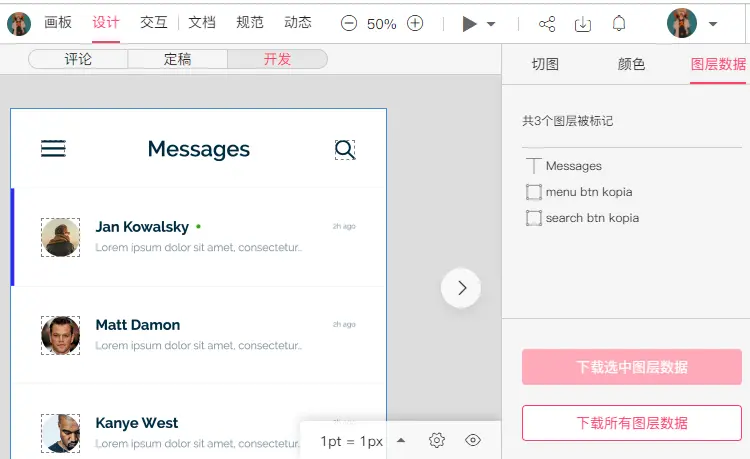Click the 2h ago timestamp on Jan Kowalsky row
750x459 pixels.
tap(344, 226)
